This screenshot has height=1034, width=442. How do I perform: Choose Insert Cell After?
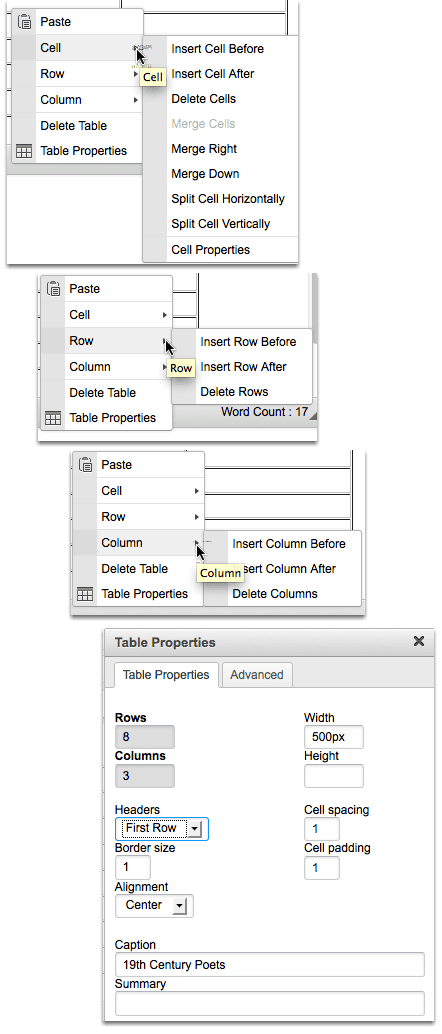tap(212, 74)
